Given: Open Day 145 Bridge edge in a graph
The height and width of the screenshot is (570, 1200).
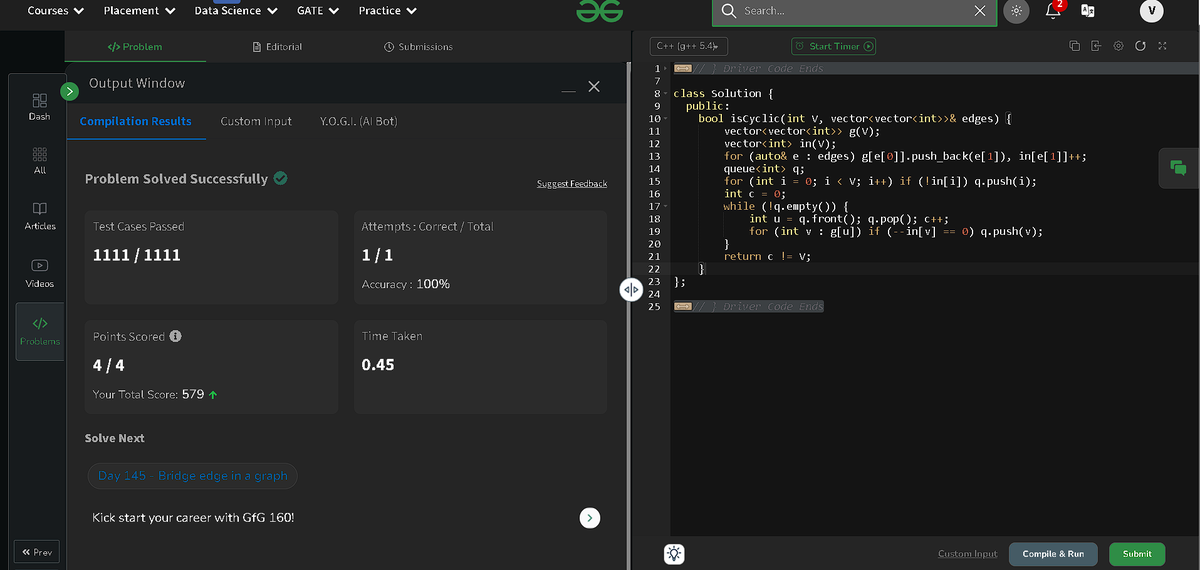Looking at the screenshot, I should (193, 475).
